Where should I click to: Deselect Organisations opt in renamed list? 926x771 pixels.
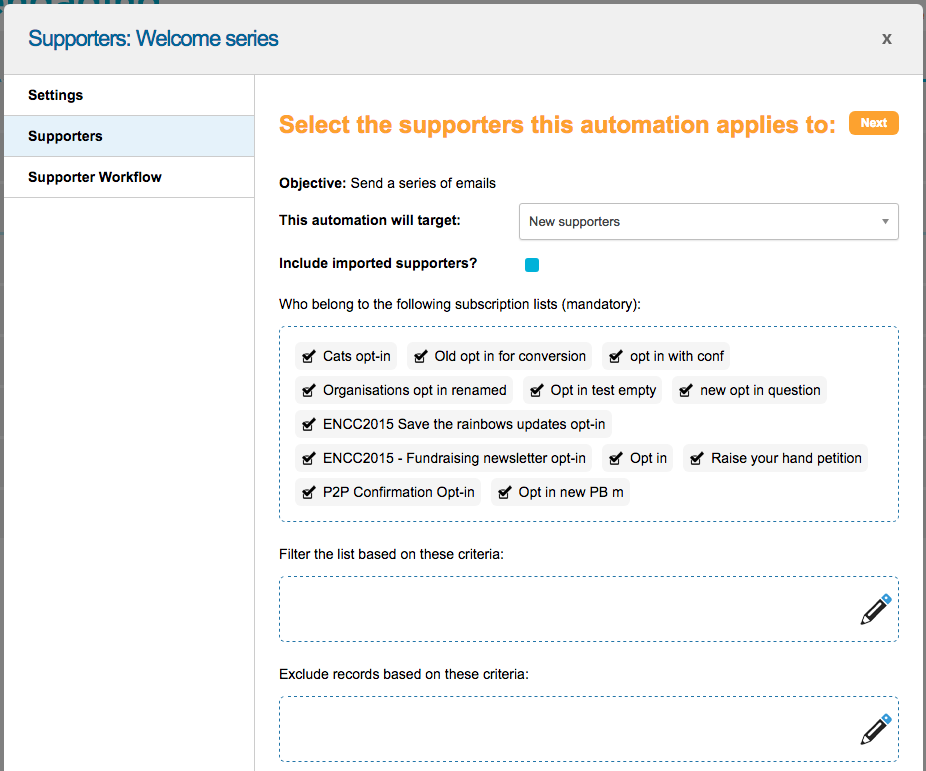[309, 390]
